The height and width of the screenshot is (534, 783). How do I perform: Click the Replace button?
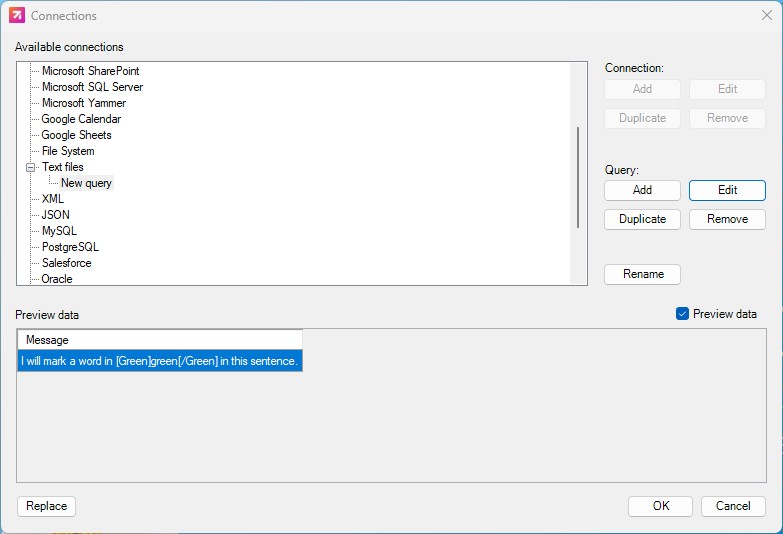coord(46,506)
